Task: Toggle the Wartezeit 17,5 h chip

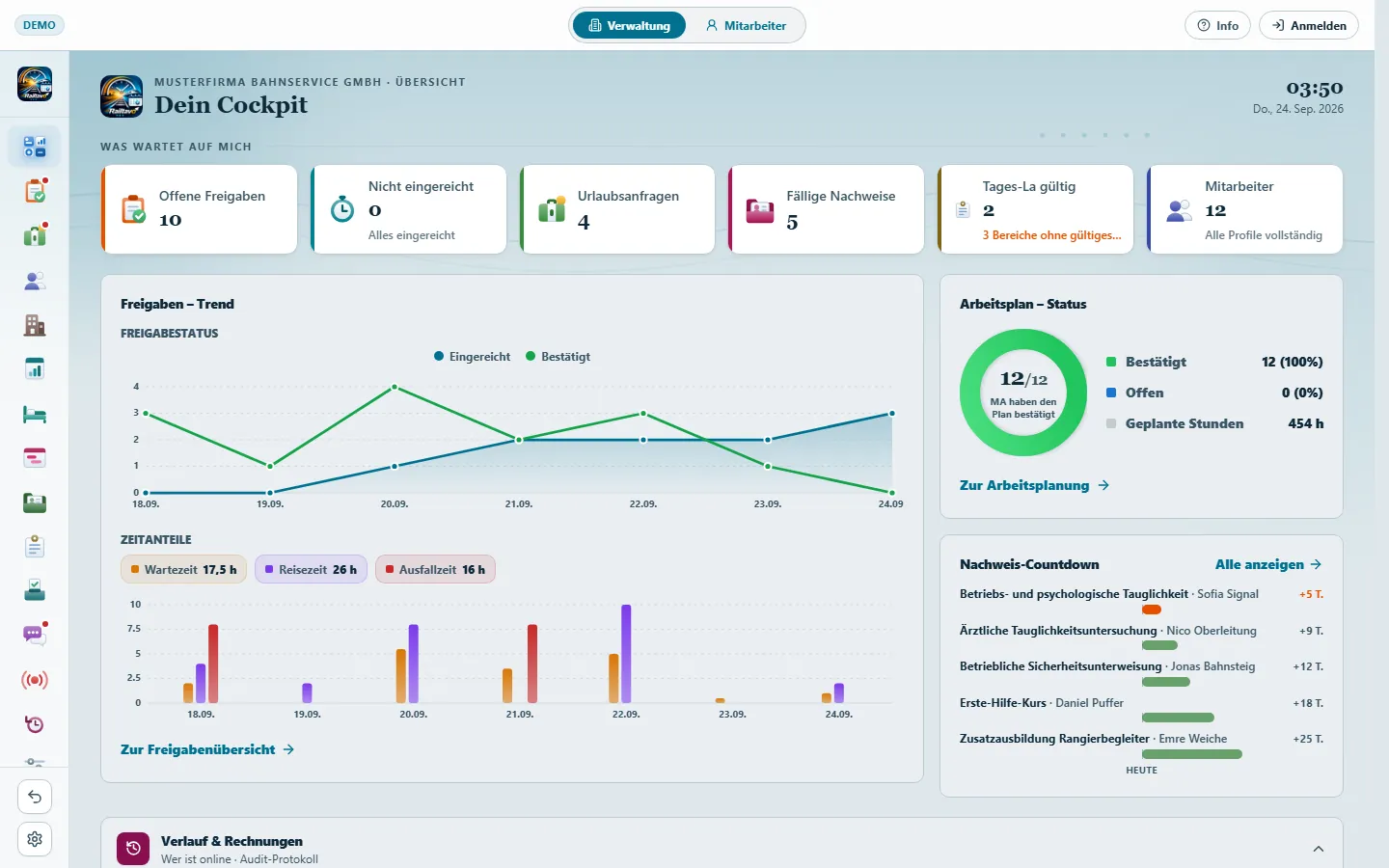Action: point(184,570)
